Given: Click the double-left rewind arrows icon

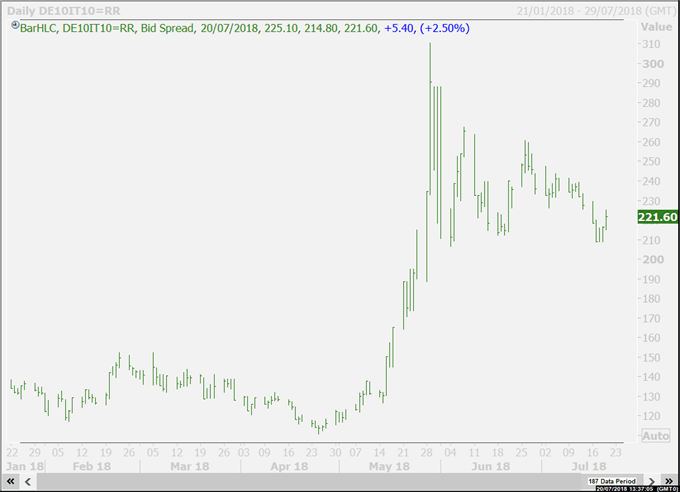Looking at the screenshot, I should click(x=10, y=481).
